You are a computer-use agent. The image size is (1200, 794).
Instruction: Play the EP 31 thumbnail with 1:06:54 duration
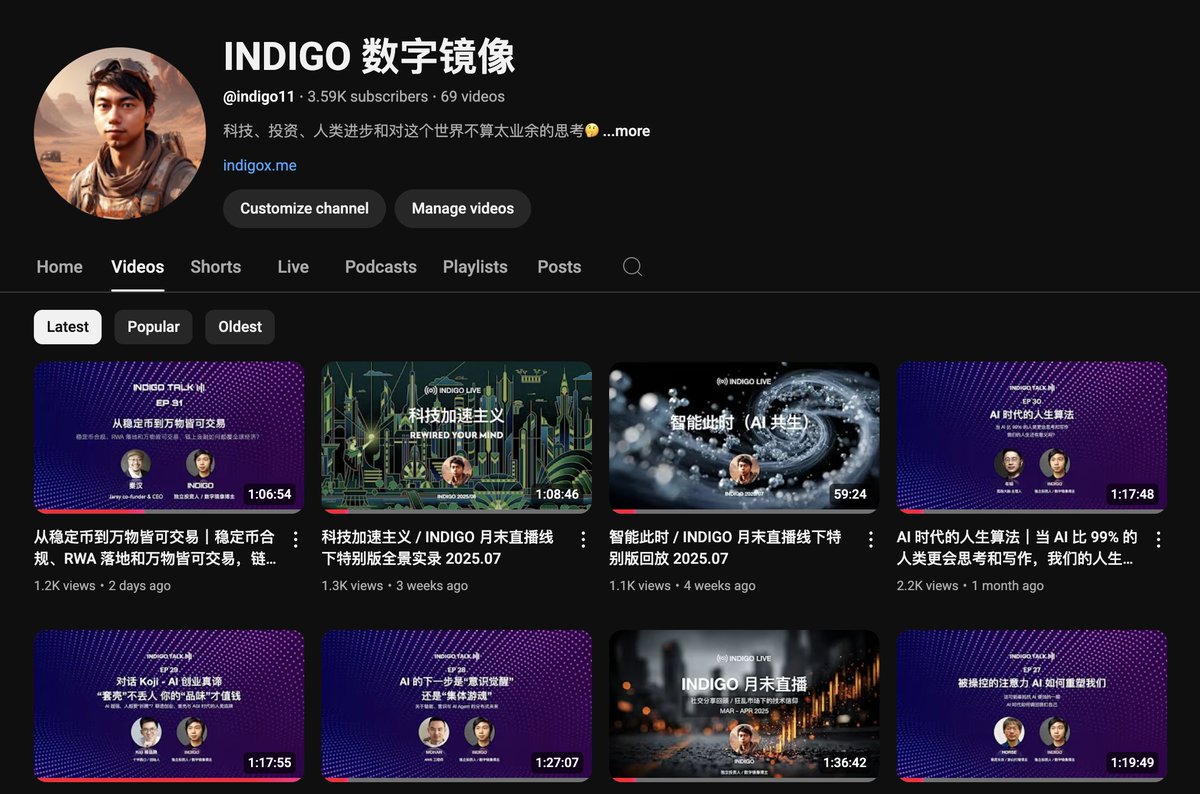[169, 437]
